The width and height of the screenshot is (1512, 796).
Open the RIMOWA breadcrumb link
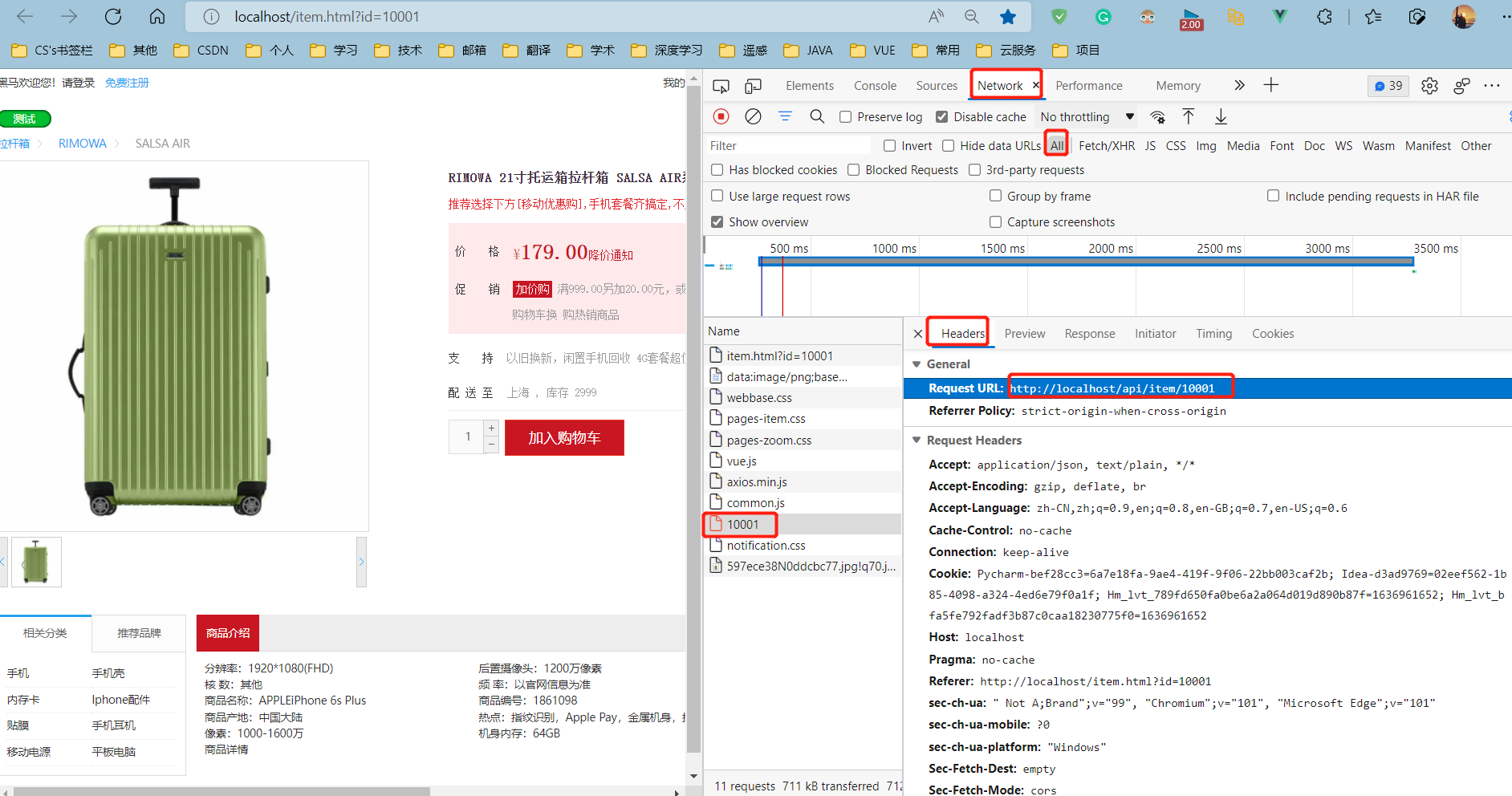tap(83, 144)
